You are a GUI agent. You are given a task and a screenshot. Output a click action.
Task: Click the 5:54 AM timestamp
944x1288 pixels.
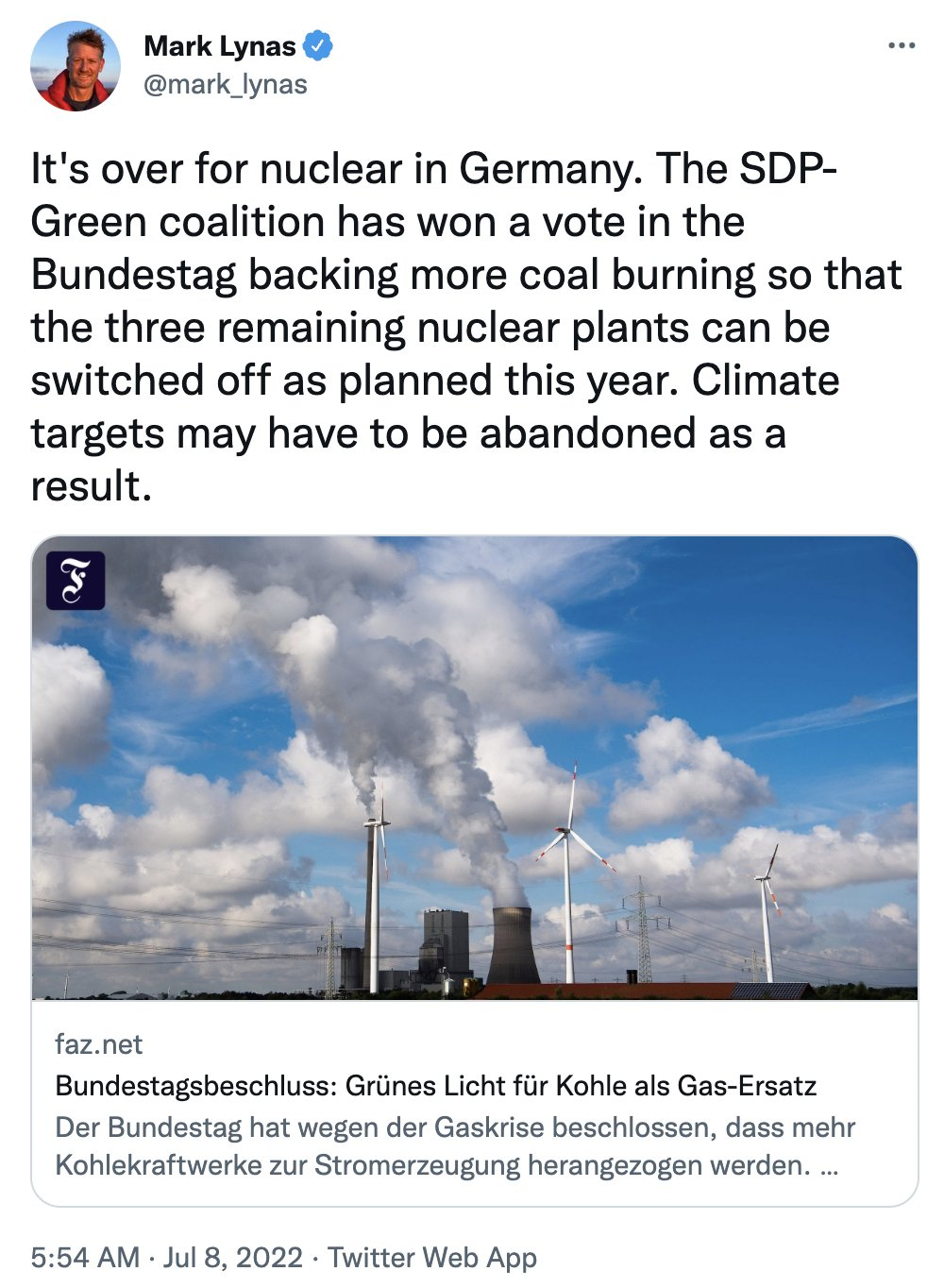[85, 1258]
